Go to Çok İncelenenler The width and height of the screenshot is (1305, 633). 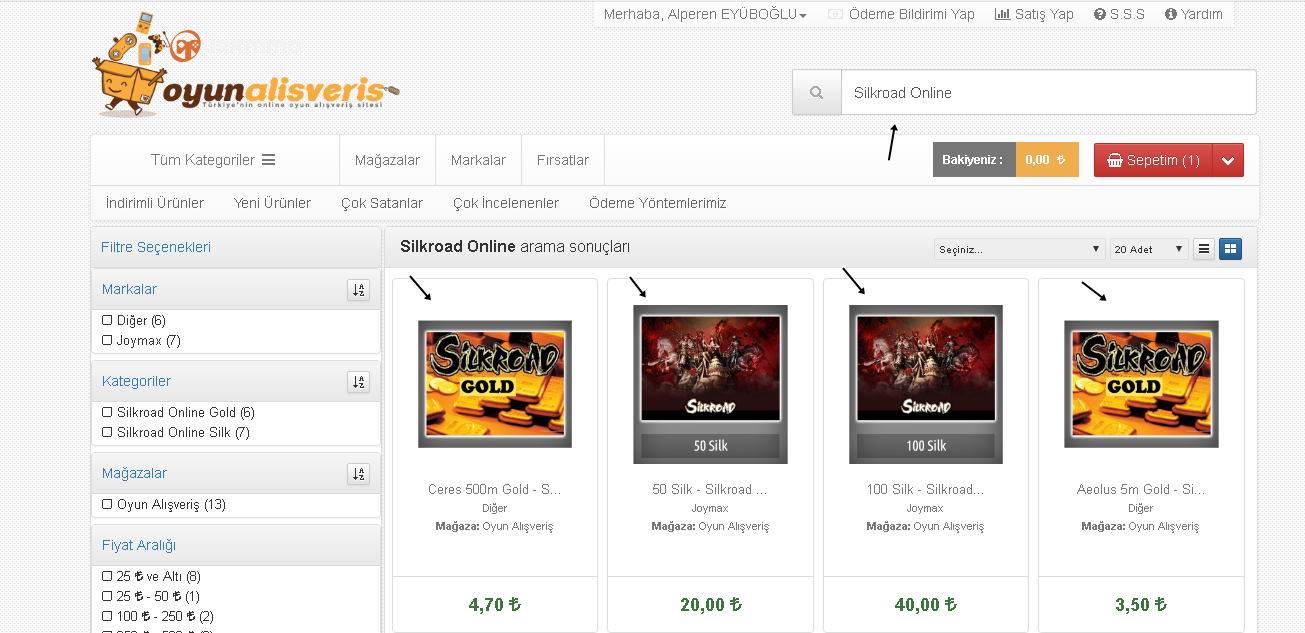click(506, 203)
